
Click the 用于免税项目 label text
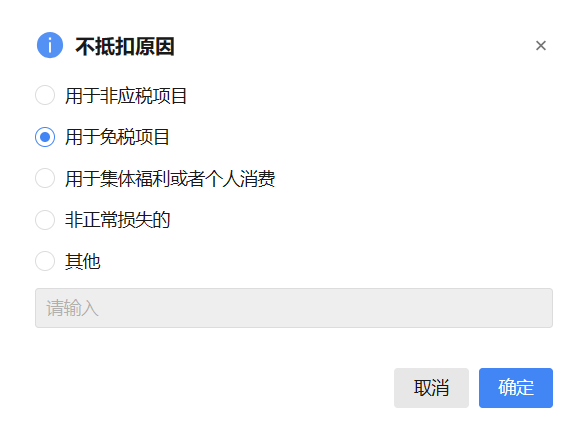click(x=117, y=137)
